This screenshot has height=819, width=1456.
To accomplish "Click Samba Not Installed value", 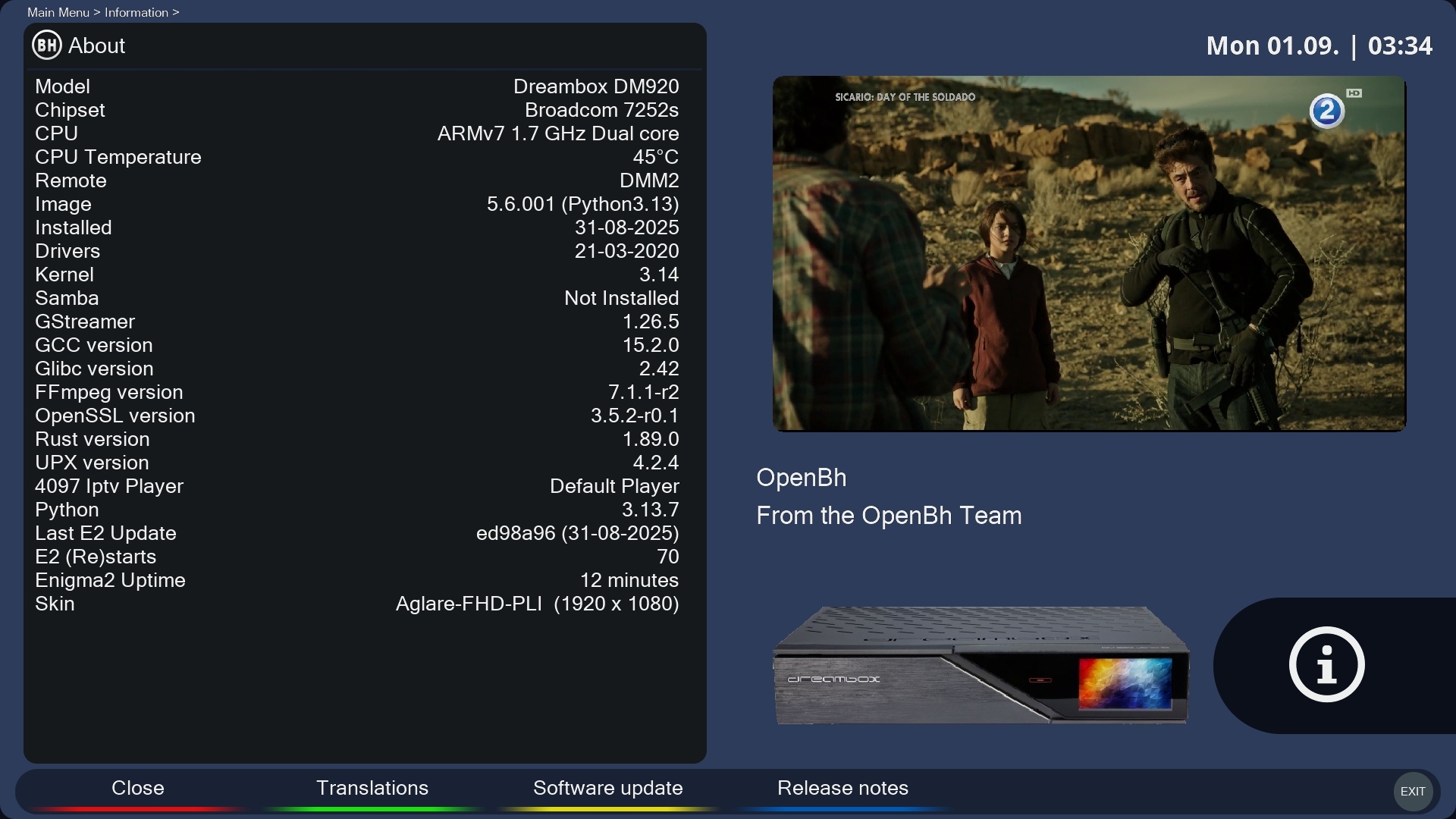I will click(x=621, y=298).
